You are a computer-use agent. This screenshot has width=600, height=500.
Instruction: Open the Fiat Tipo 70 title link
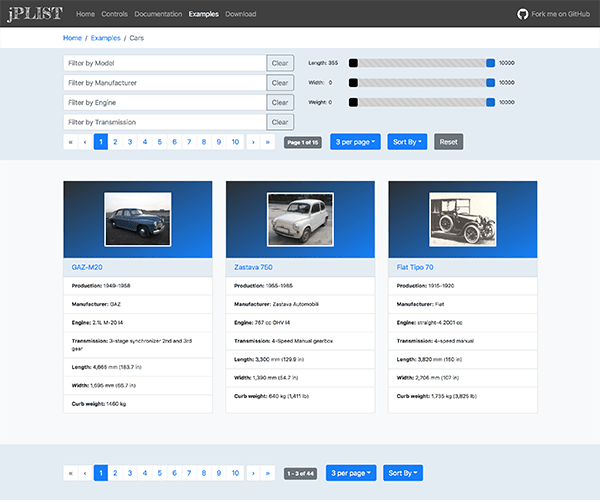[415, 267]
